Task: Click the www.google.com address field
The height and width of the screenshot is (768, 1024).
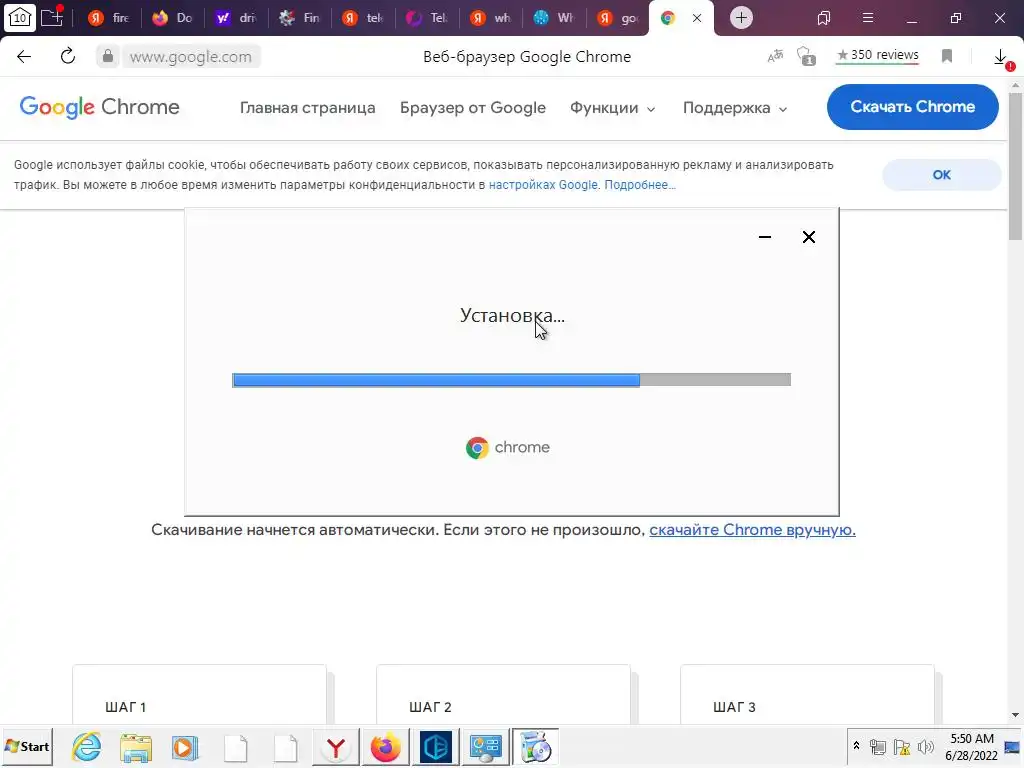Action: [191, 57]
